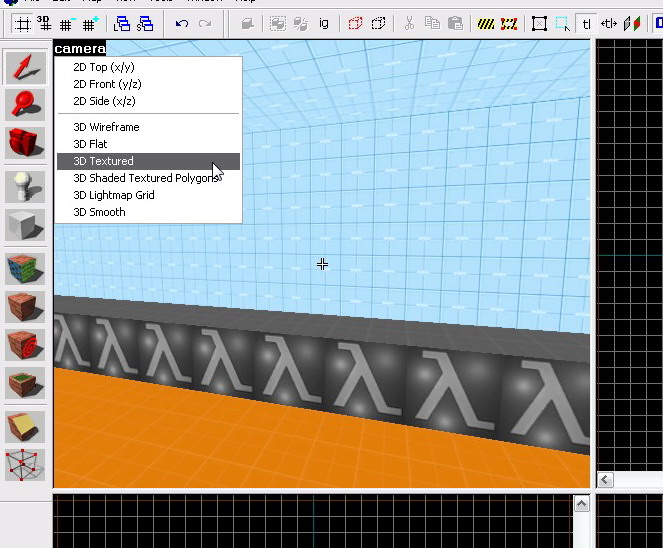Viewport: 663px width, 548px height.
Task: Open the camera viewport type label
Action: click(80, 49)
